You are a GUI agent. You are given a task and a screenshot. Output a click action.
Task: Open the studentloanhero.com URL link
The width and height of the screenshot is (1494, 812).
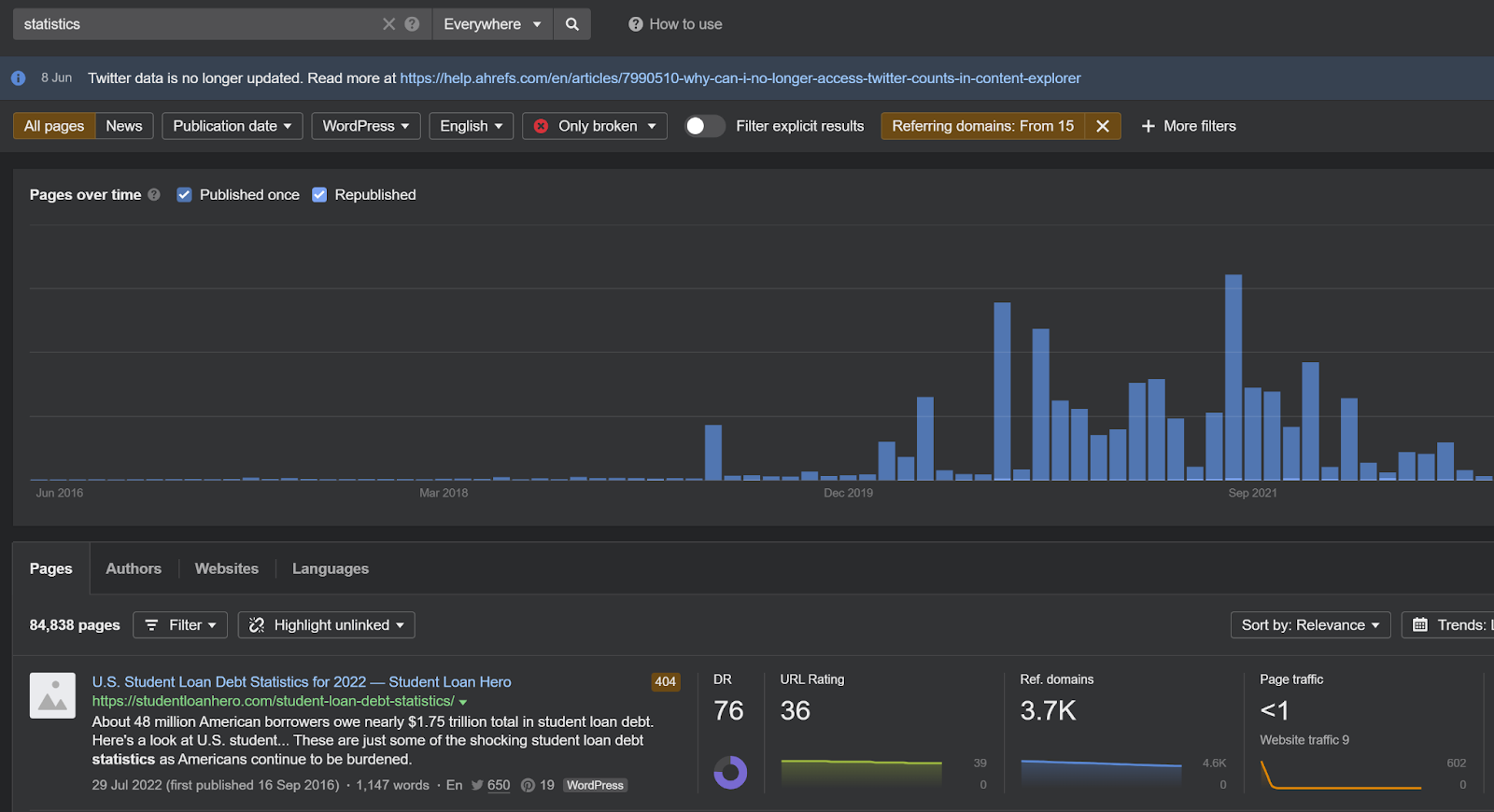click(273, 701)
